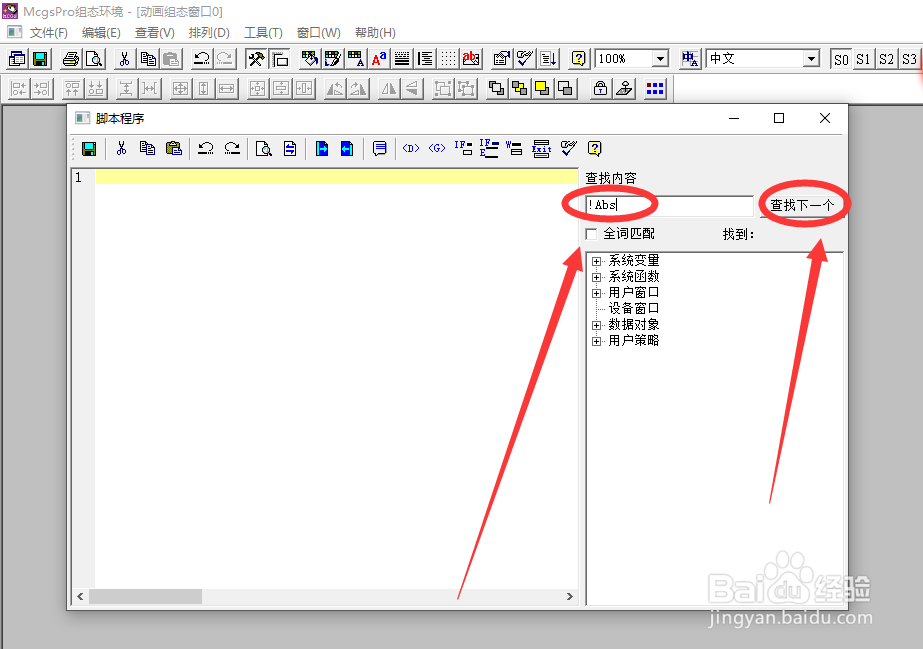Image resolution: width=923 pixels, height=649 pixels.
Task: Click the blue grid dots icon
Action: click(655, 89)
